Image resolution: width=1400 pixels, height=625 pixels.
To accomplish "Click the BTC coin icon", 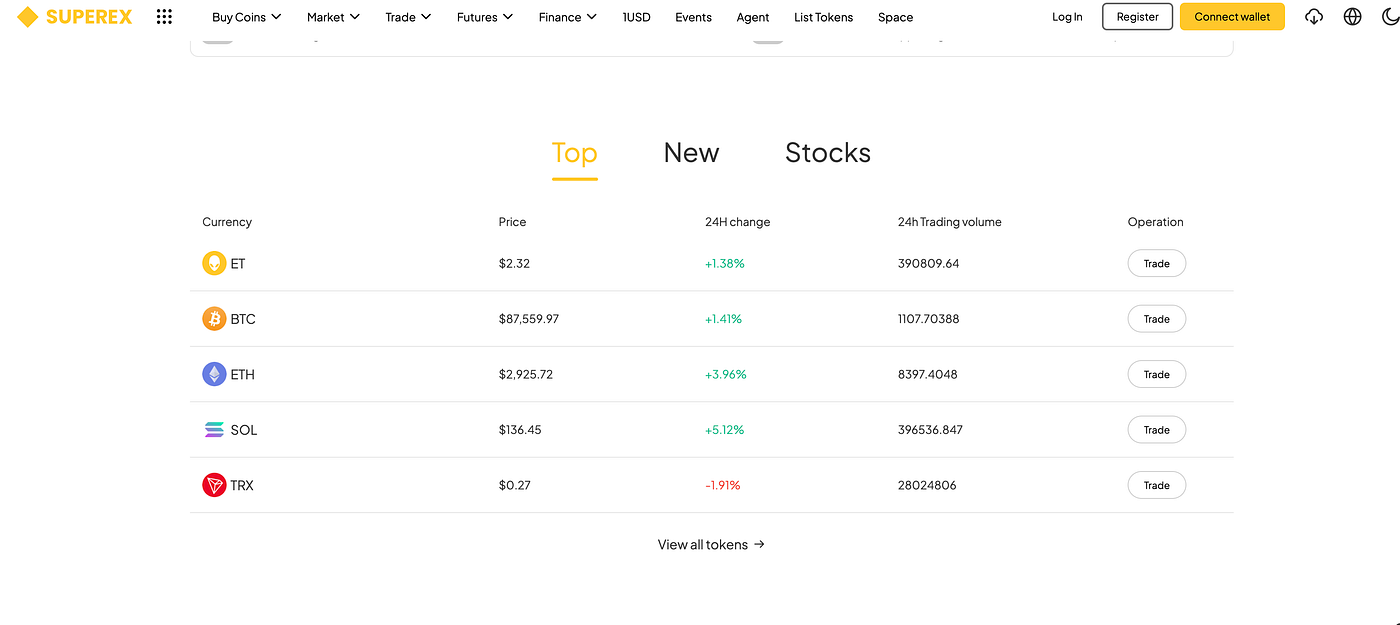I will pos(214,319).
